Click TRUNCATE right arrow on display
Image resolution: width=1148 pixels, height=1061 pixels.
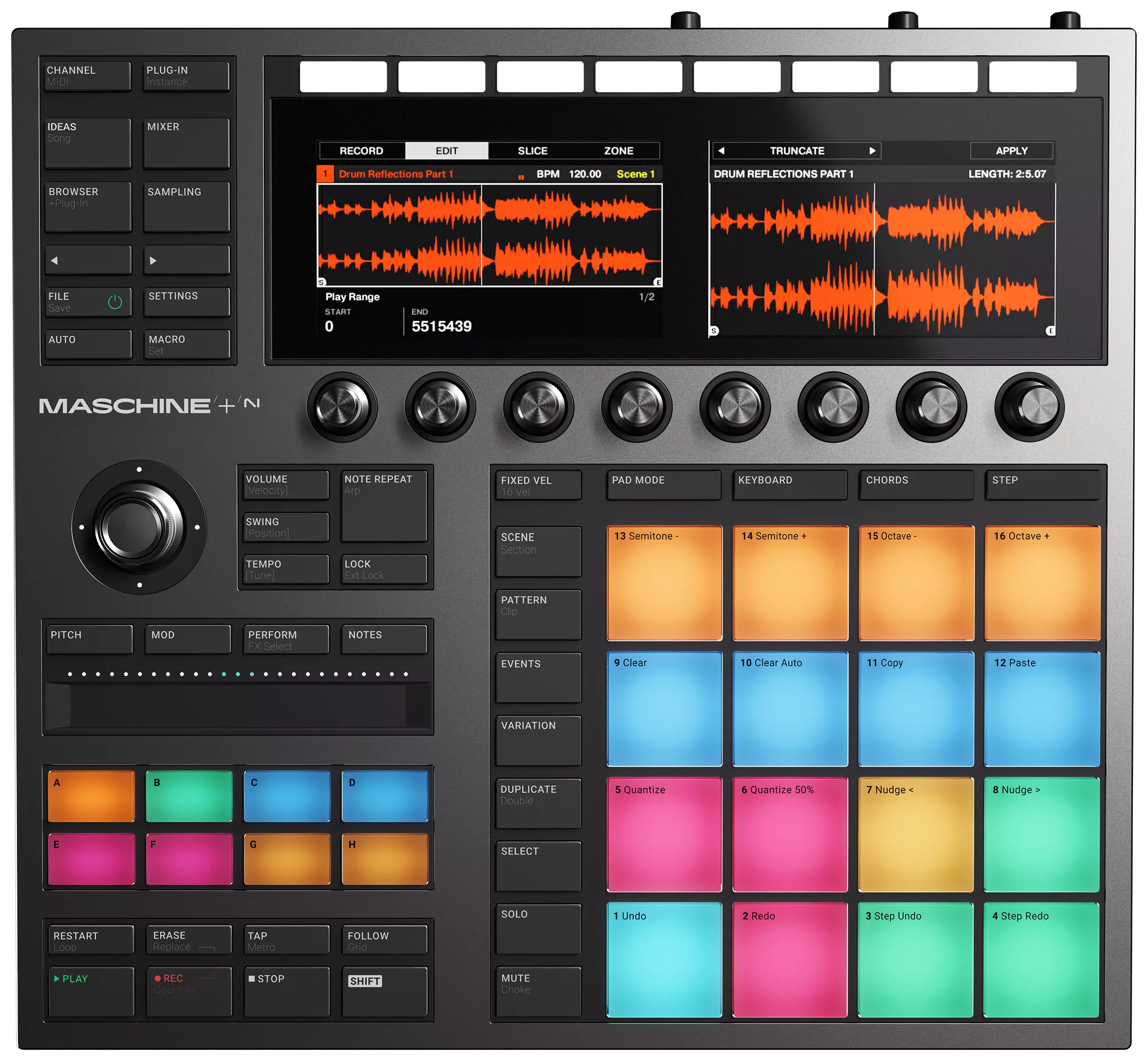[872, 151]
